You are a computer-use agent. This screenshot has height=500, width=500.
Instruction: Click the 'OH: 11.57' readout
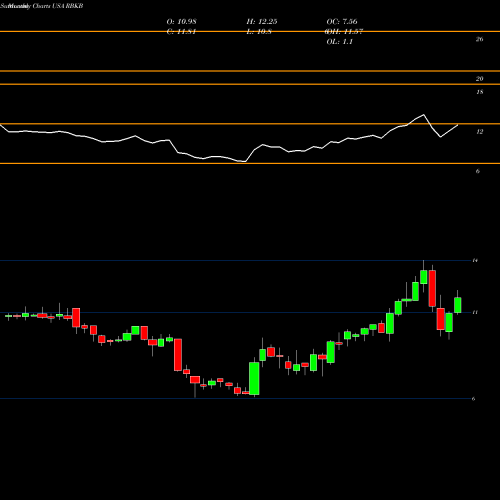pyautogui.click(x=344, y=32)
